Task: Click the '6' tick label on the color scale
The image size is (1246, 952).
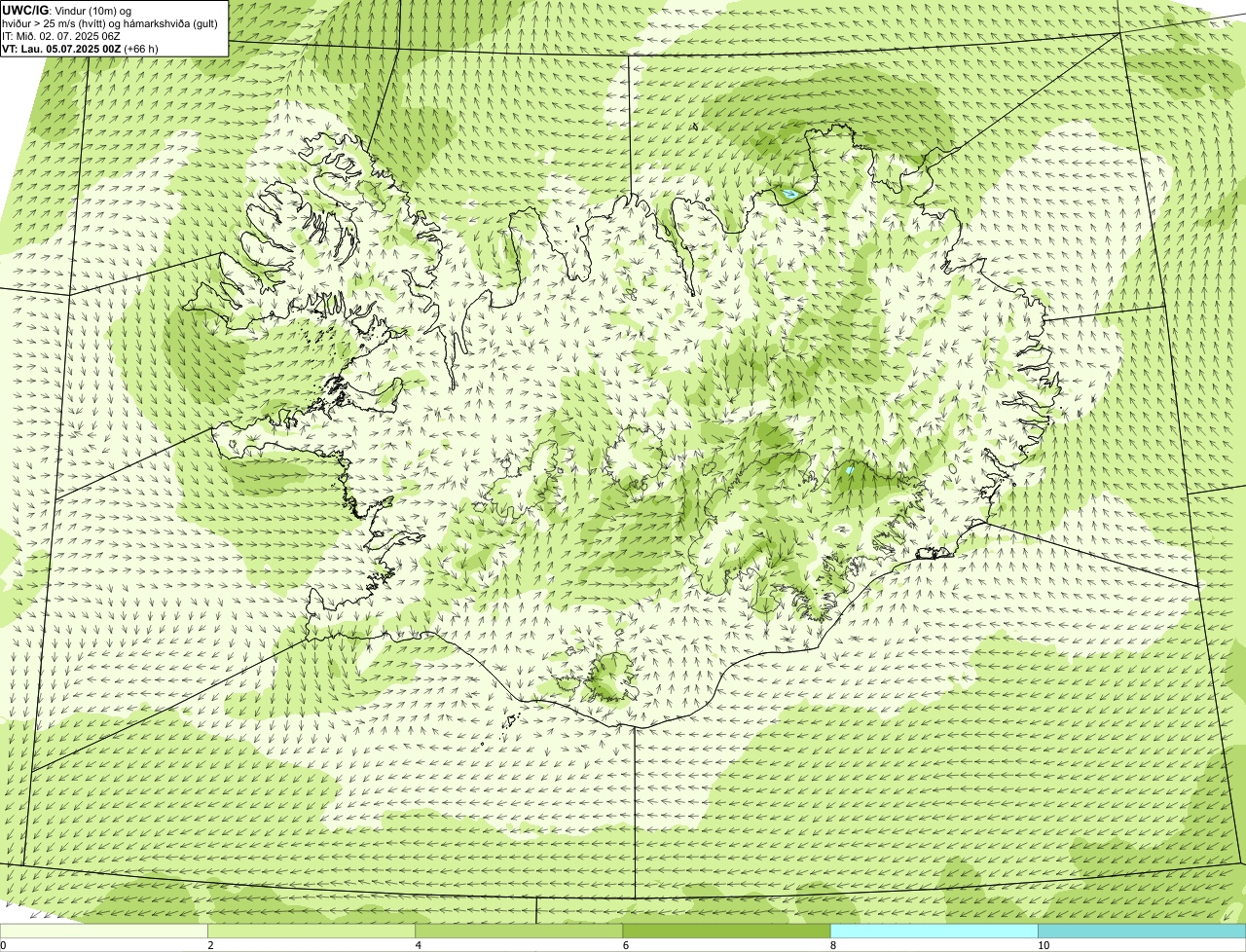Action: click(625, 946)
